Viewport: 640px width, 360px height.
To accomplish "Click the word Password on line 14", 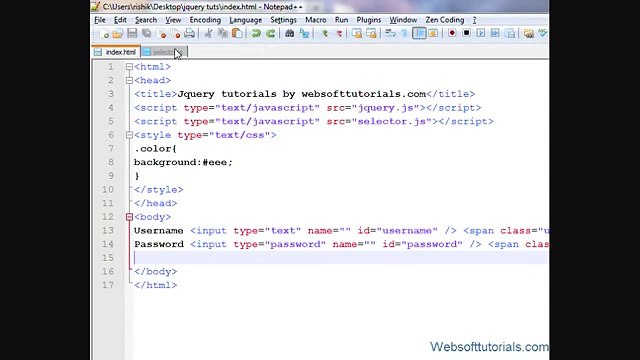I will point(159,244).
